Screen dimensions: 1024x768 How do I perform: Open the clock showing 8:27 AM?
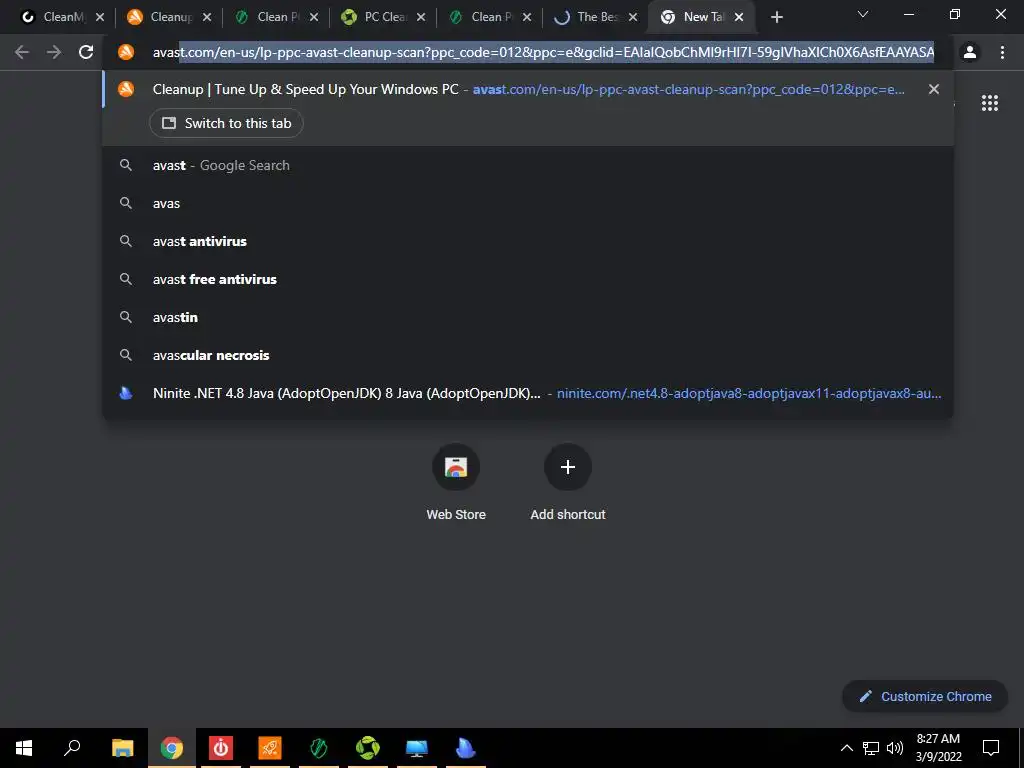(x=938, y=748)
